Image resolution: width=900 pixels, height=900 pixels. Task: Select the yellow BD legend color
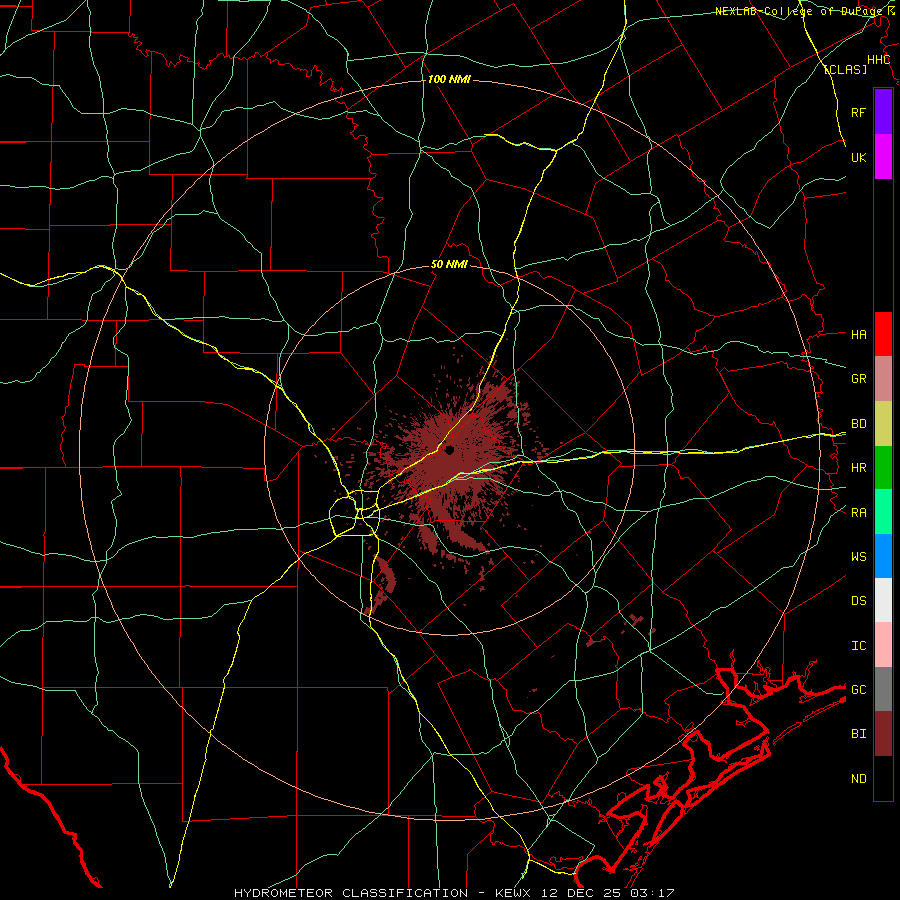coord(883,424)
